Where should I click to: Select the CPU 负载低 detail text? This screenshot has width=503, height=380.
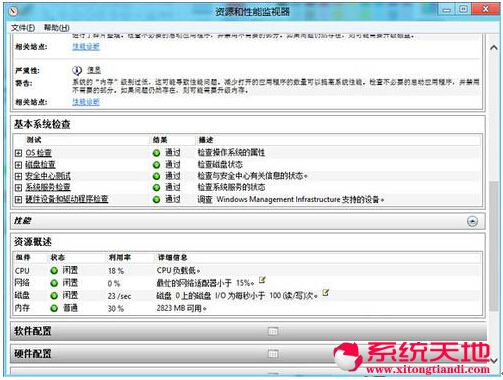coord(178,270)
